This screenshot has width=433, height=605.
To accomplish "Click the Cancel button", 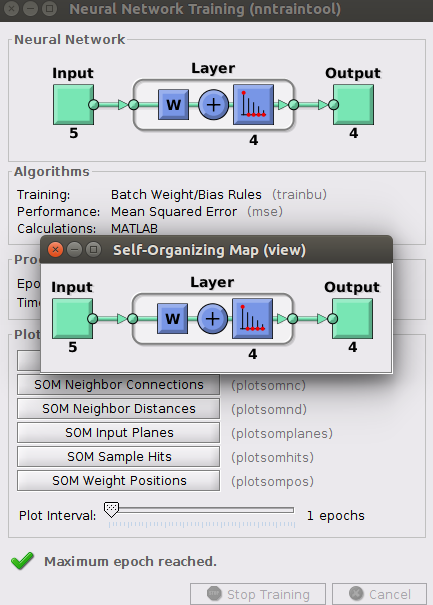I will click(x=379, y=594).
